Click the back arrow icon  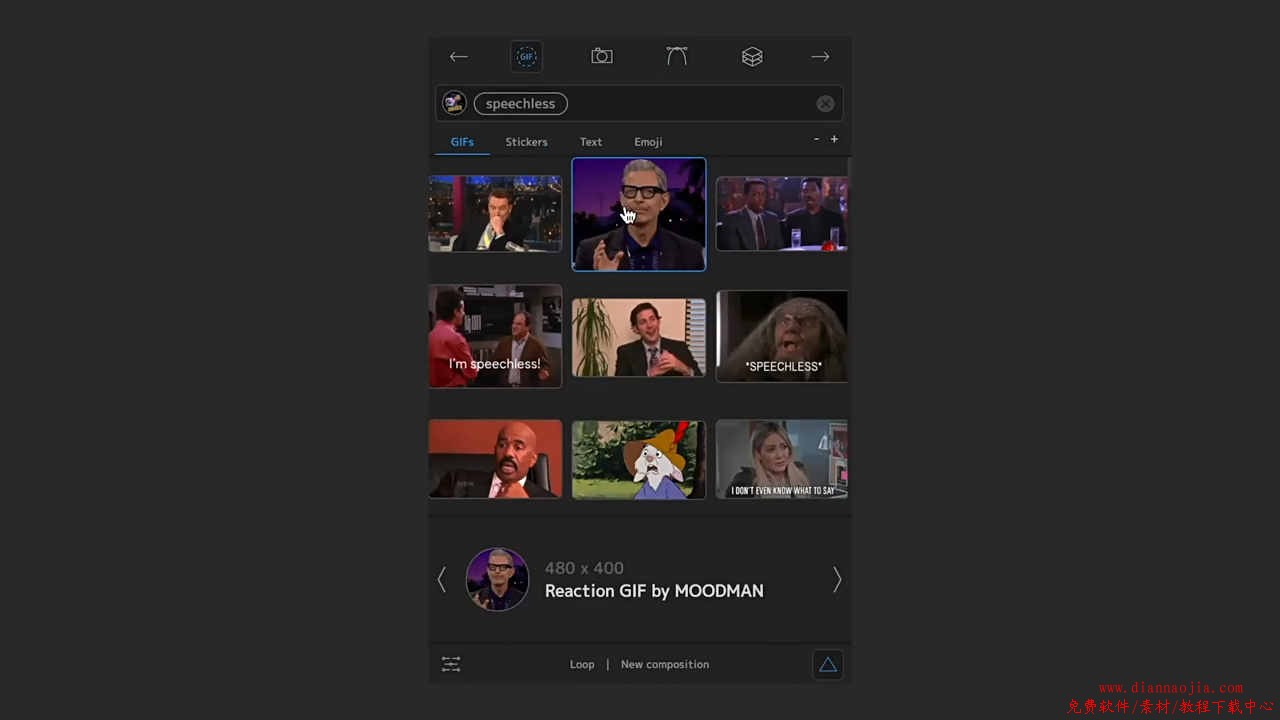pyautogui.click(x=458, y=57)
